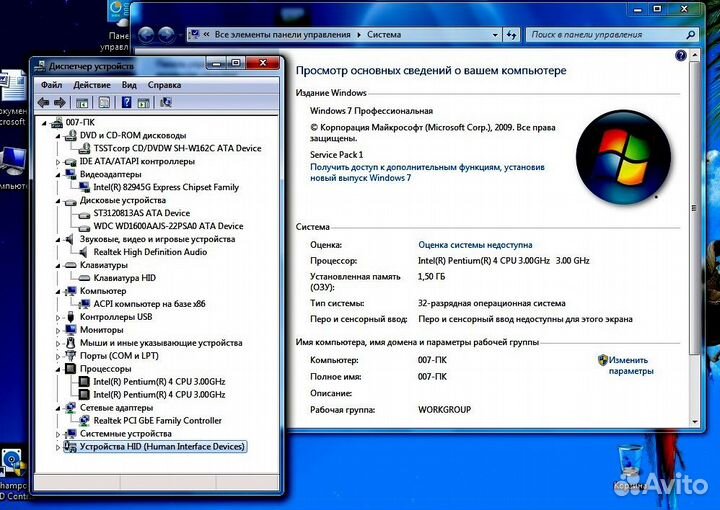Click the WORKGROUP value
This screenshot has width=720, height=510.
444,409
